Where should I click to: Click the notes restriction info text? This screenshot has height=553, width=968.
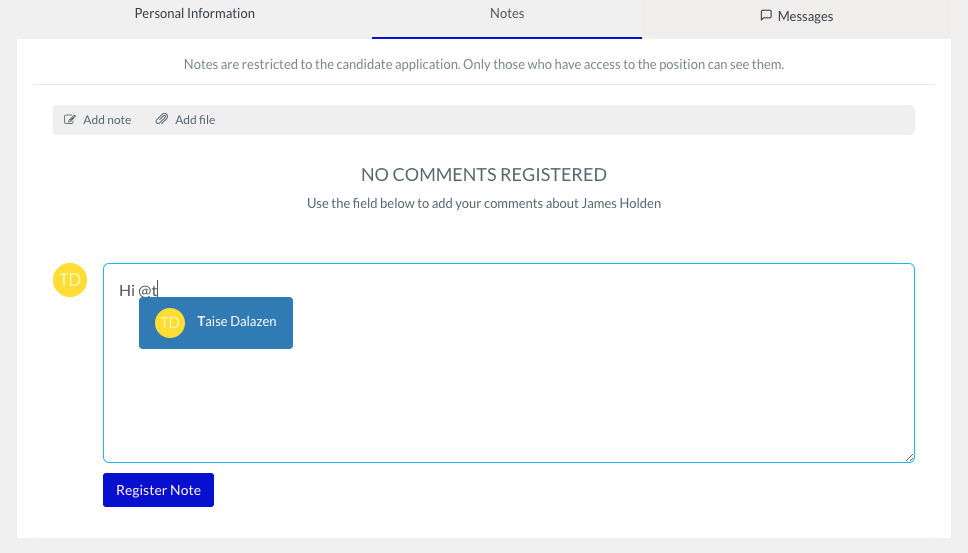tap(484, 64)
